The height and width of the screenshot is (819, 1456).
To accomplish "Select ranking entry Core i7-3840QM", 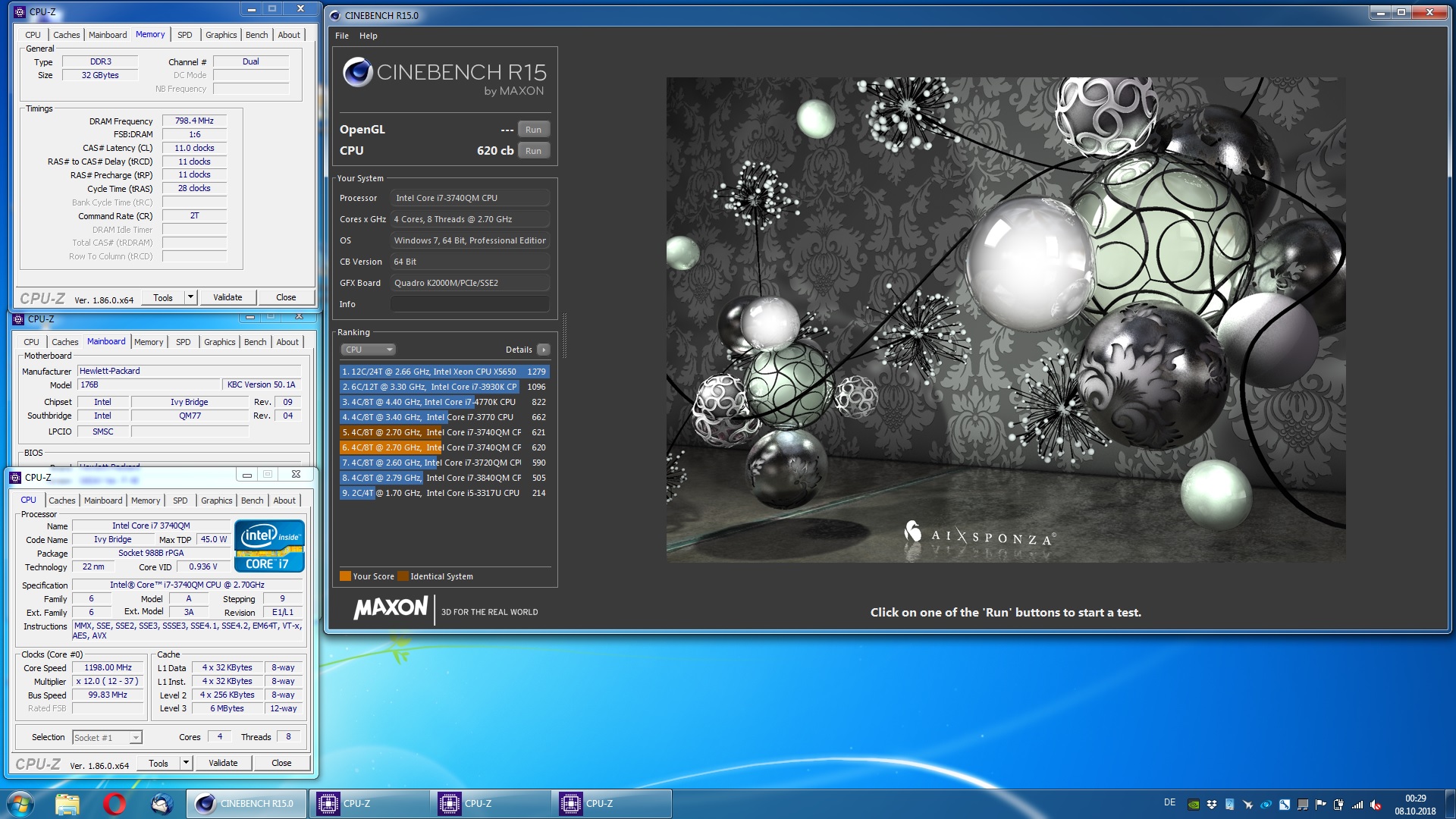I will pos(444,478).
